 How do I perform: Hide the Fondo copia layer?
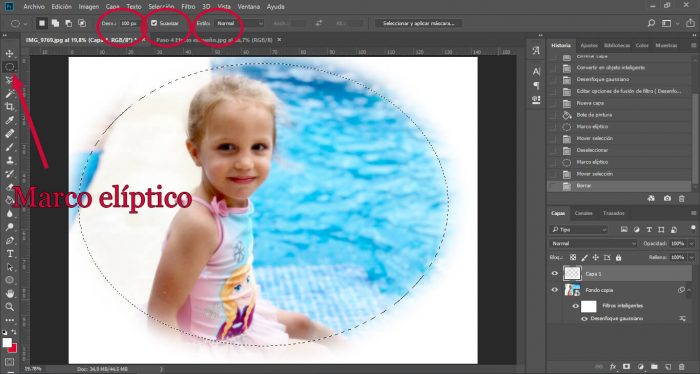(x=555, y=290)
